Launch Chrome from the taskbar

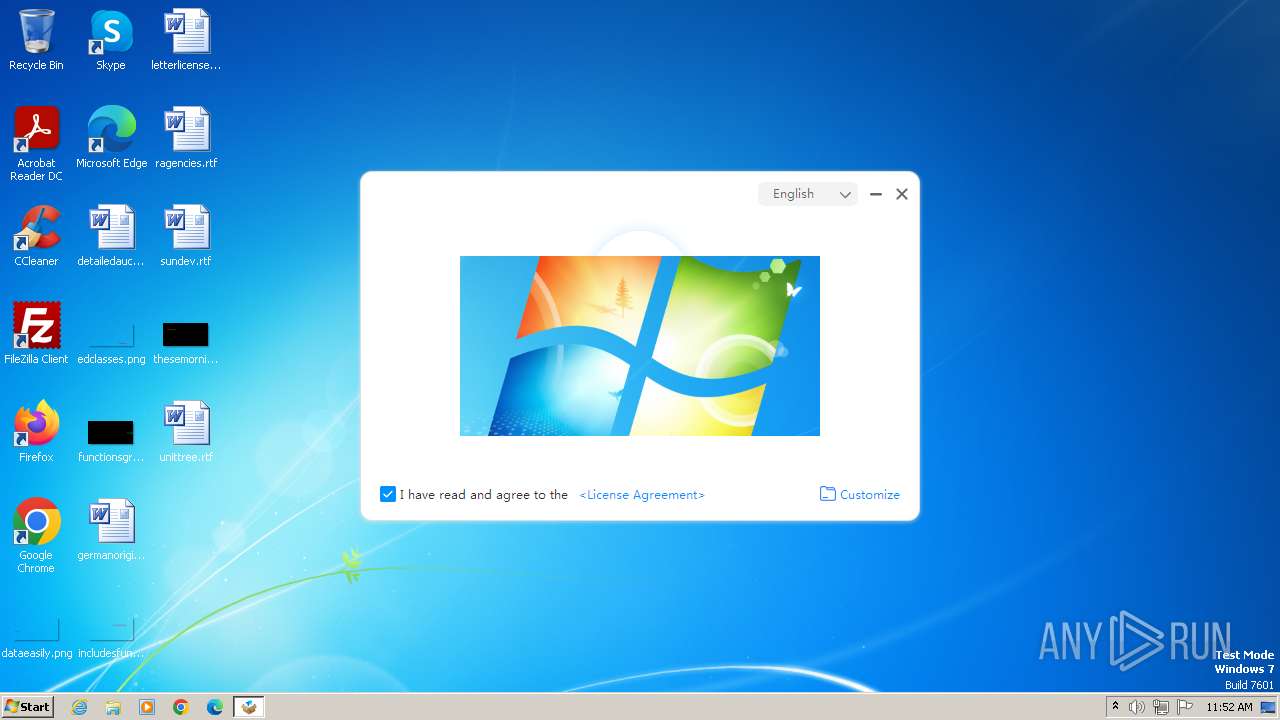click(181, 707)
